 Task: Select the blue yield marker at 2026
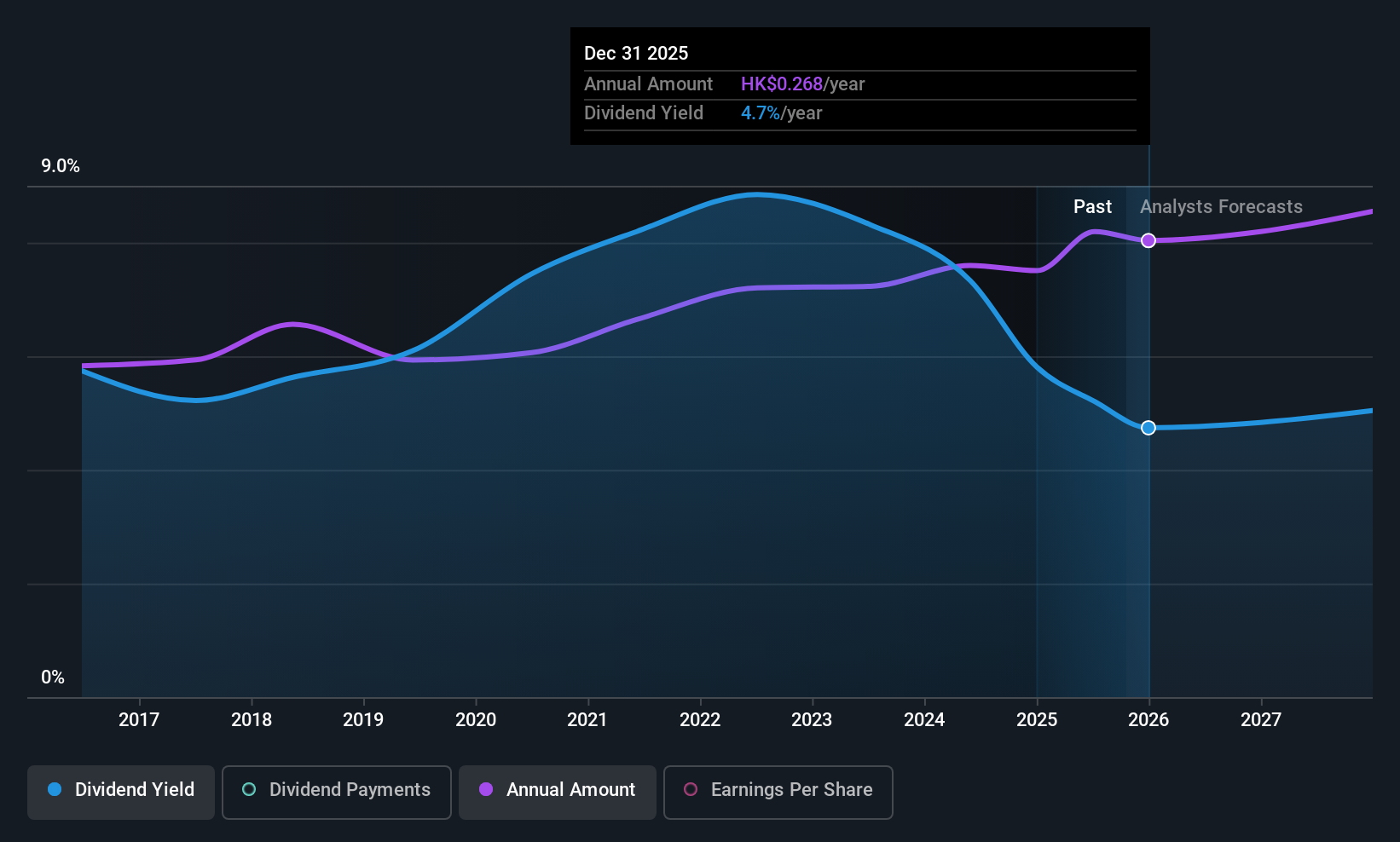[1148, 428]
